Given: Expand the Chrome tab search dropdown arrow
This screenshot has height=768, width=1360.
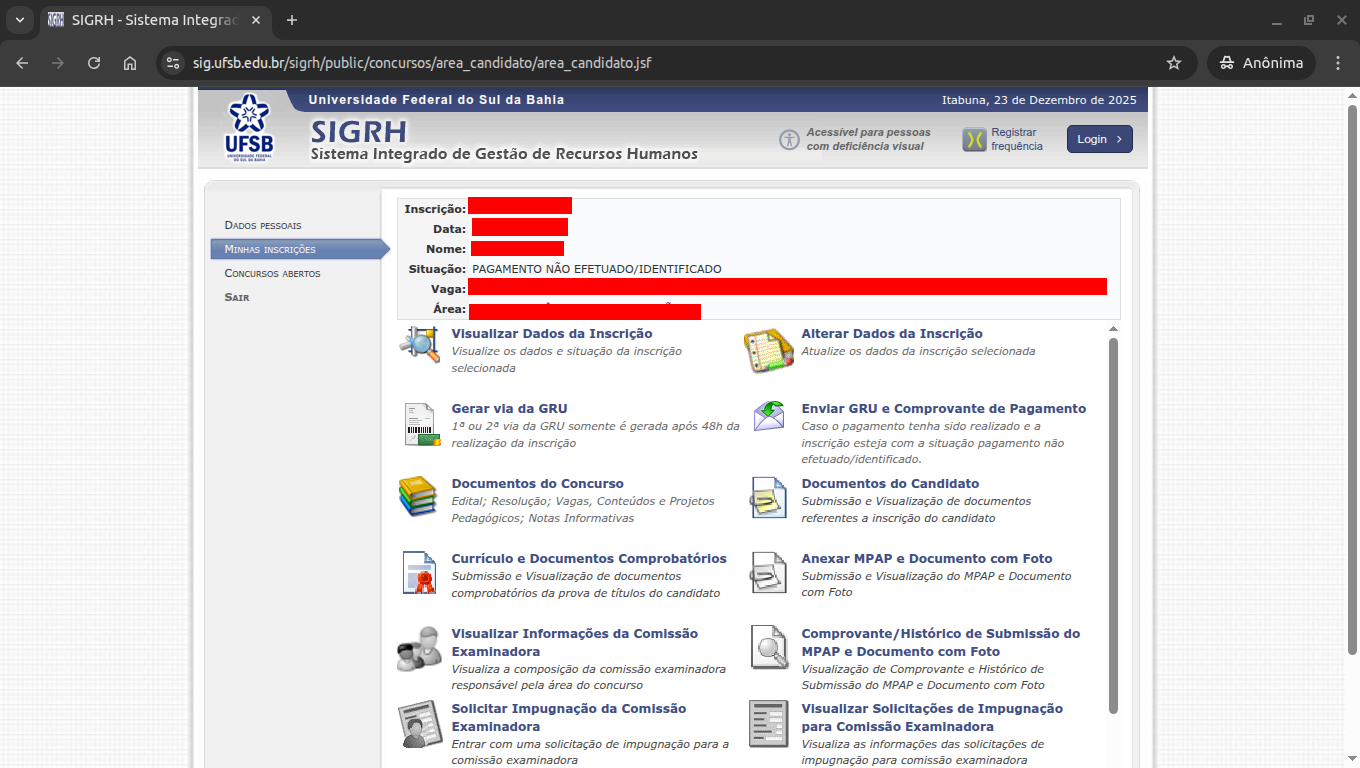Looking at the screenshot, I should (x=19, y=20).
